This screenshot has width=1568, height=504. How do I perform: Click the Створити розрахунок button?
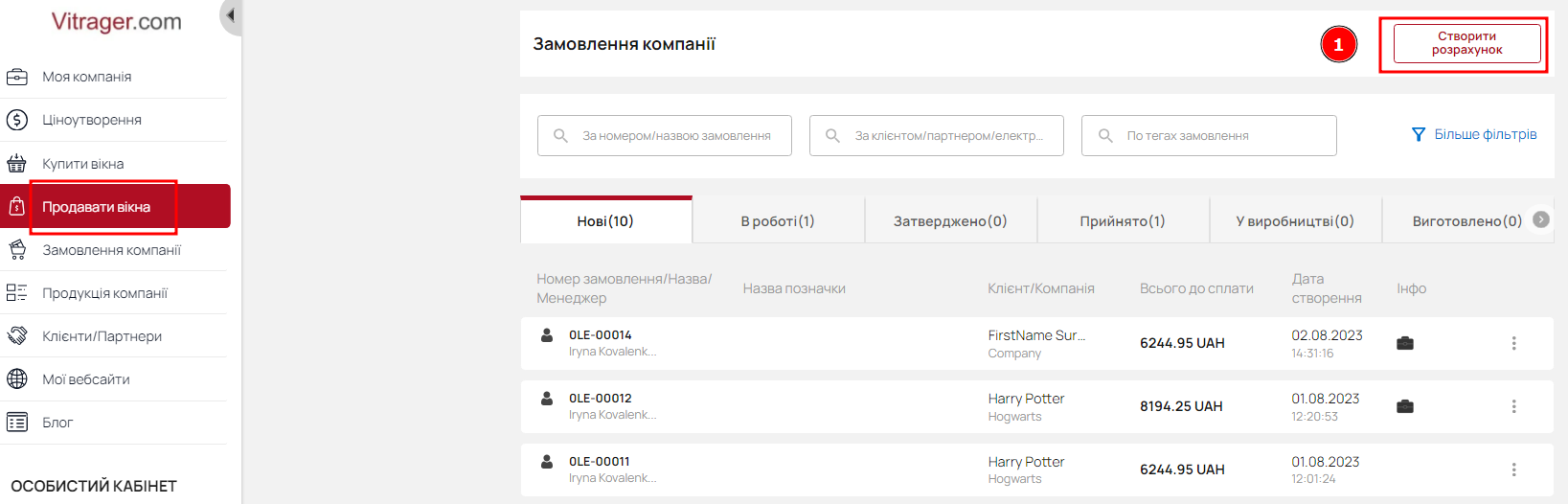[x=1467, y=43]
